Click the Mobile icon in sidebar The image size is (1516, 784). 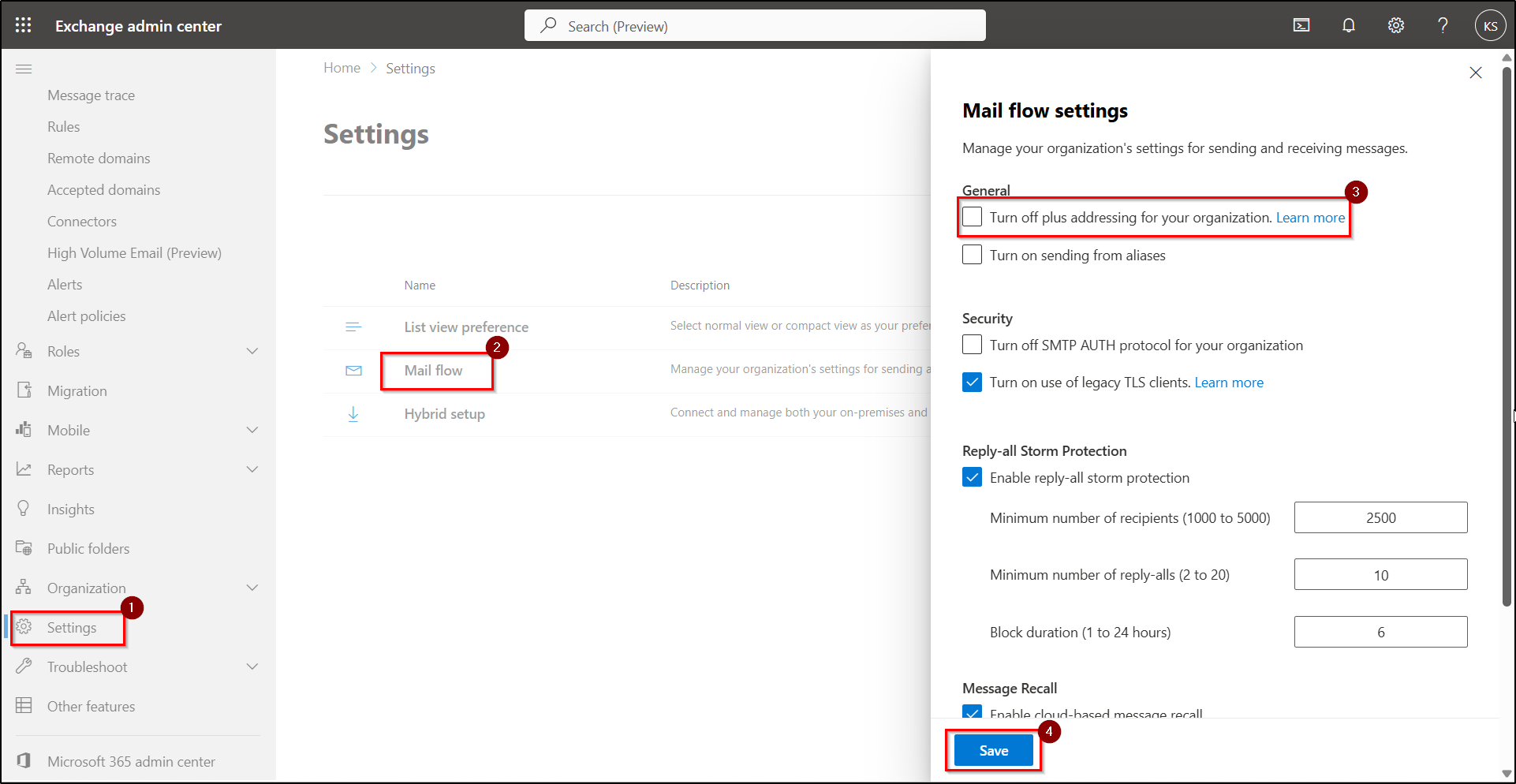(24, 430)
